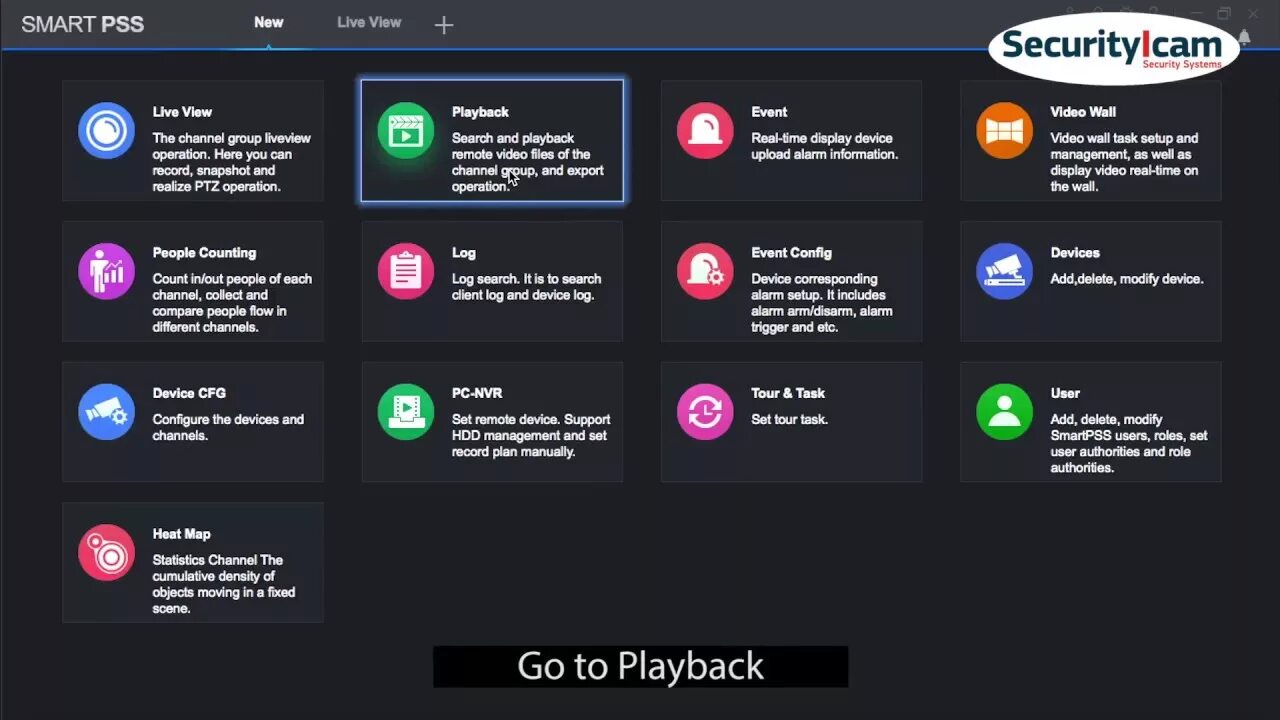Click the 'Device CFG' card title
Viewport: 1280px width, 720px height.
(x=189, y=393)
